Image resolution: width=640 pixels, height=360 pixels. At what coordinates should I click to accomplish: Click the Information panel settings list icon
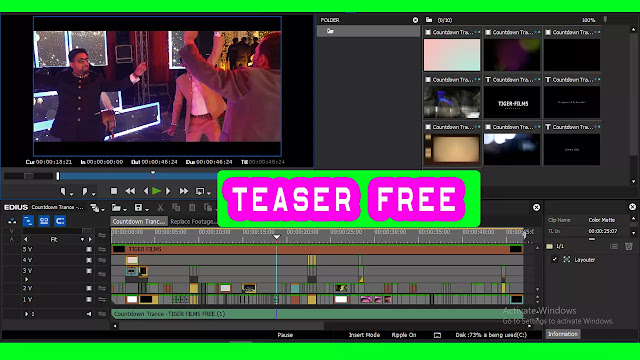tap(614, 247)
